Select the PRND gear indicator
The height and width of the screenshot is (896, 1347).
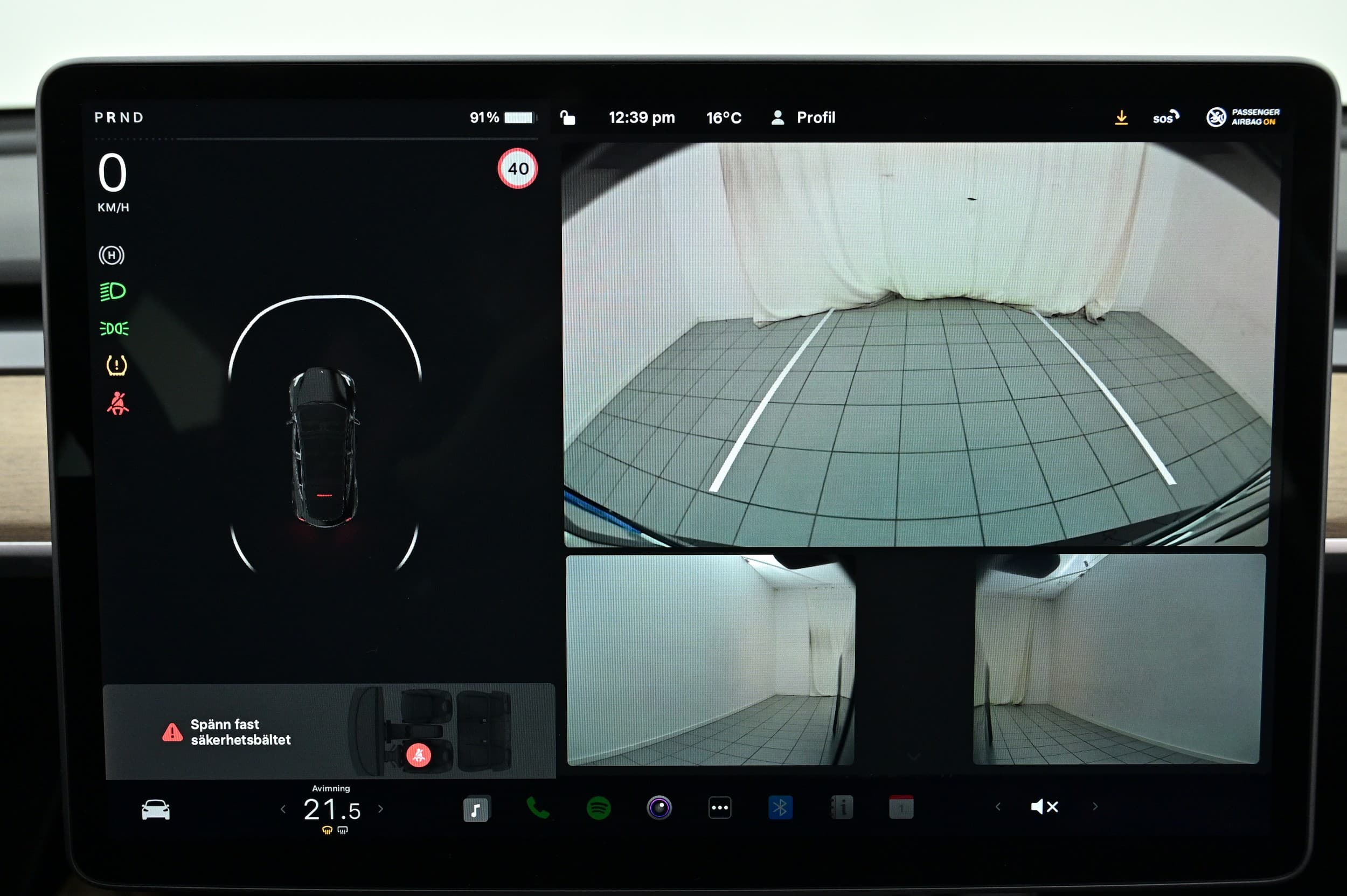[119, 117]
